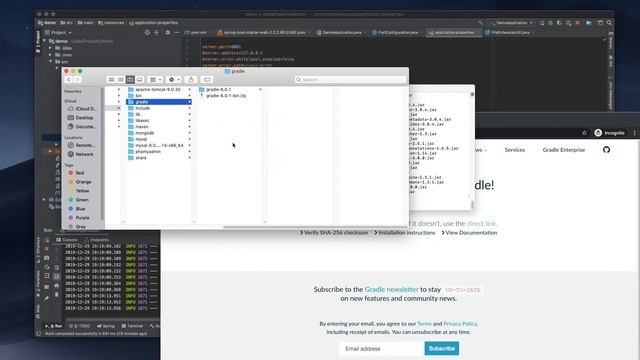Open pom.xml tab in IntelliJ
The width and height of the screenshot is (640, 360).
[196, 32]
